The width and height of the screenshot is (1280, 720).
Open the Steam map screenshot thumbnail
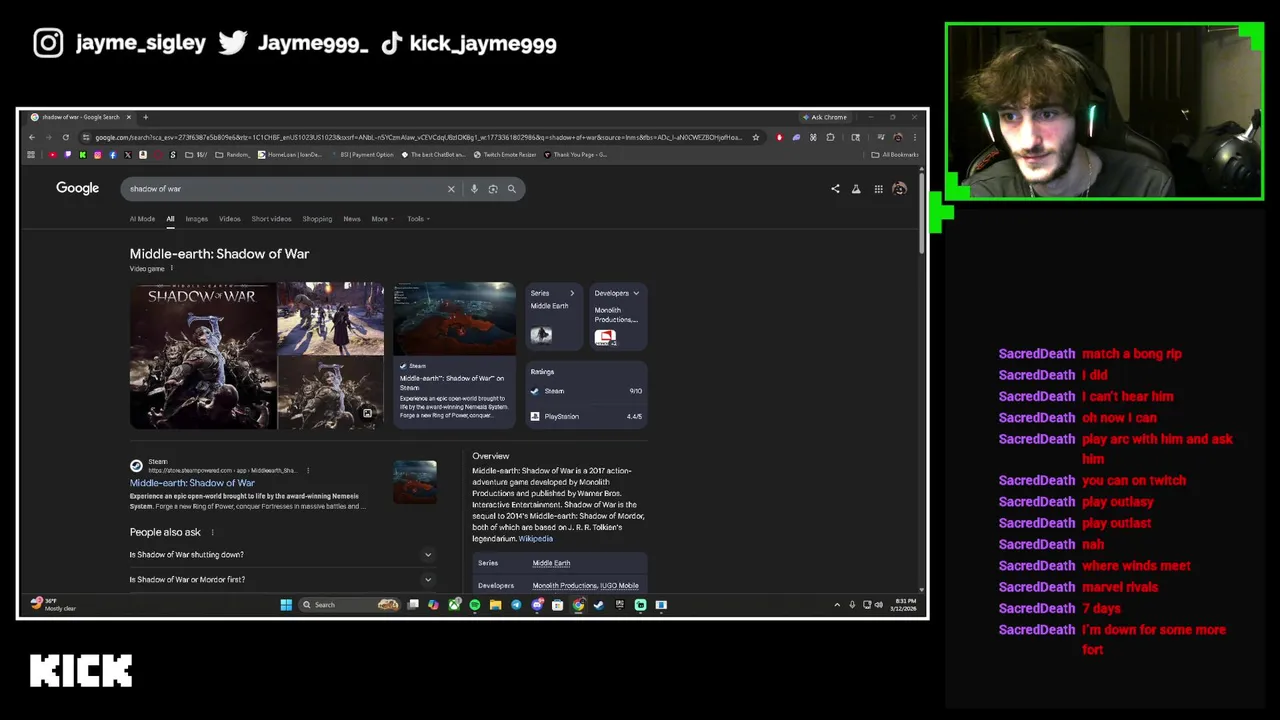click(454, 319)
